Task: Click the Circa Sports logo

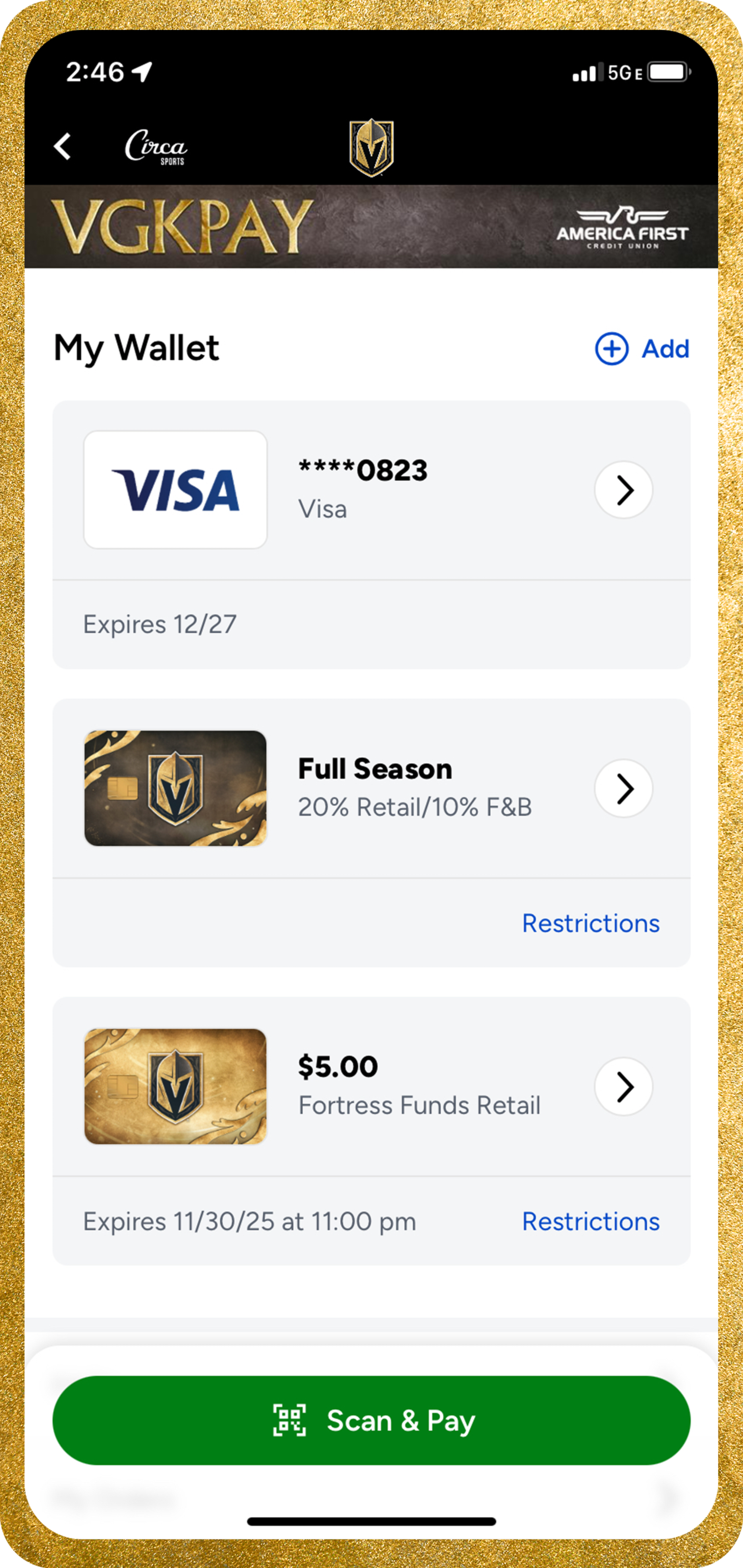Action: coord(156,147)
